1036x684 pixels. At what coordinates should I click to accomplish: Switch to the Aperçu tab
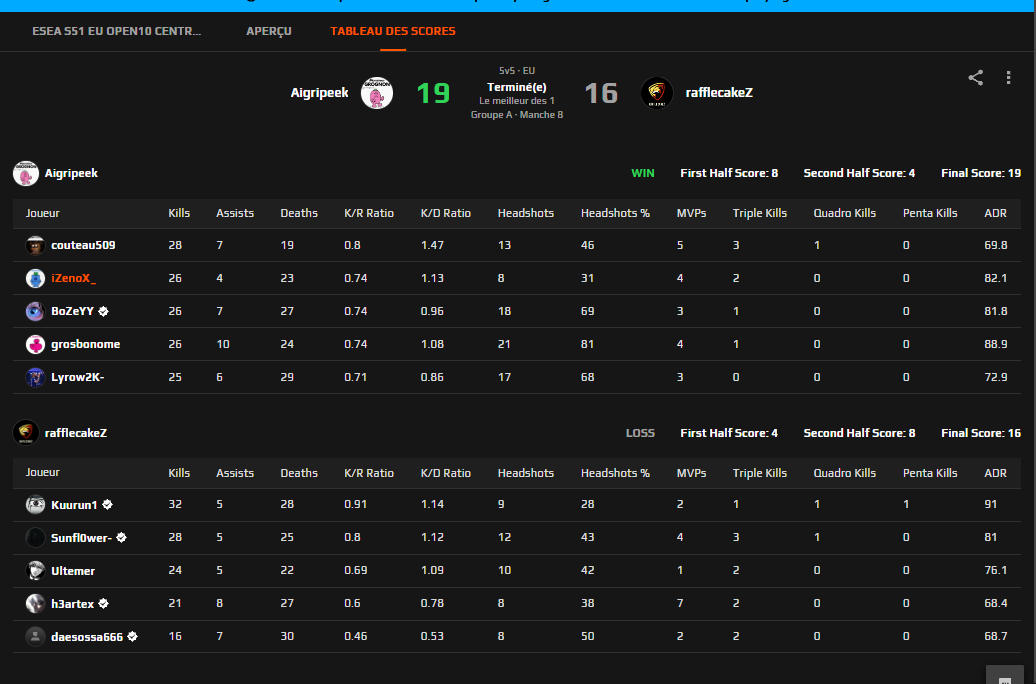click(x=269, y=31)
